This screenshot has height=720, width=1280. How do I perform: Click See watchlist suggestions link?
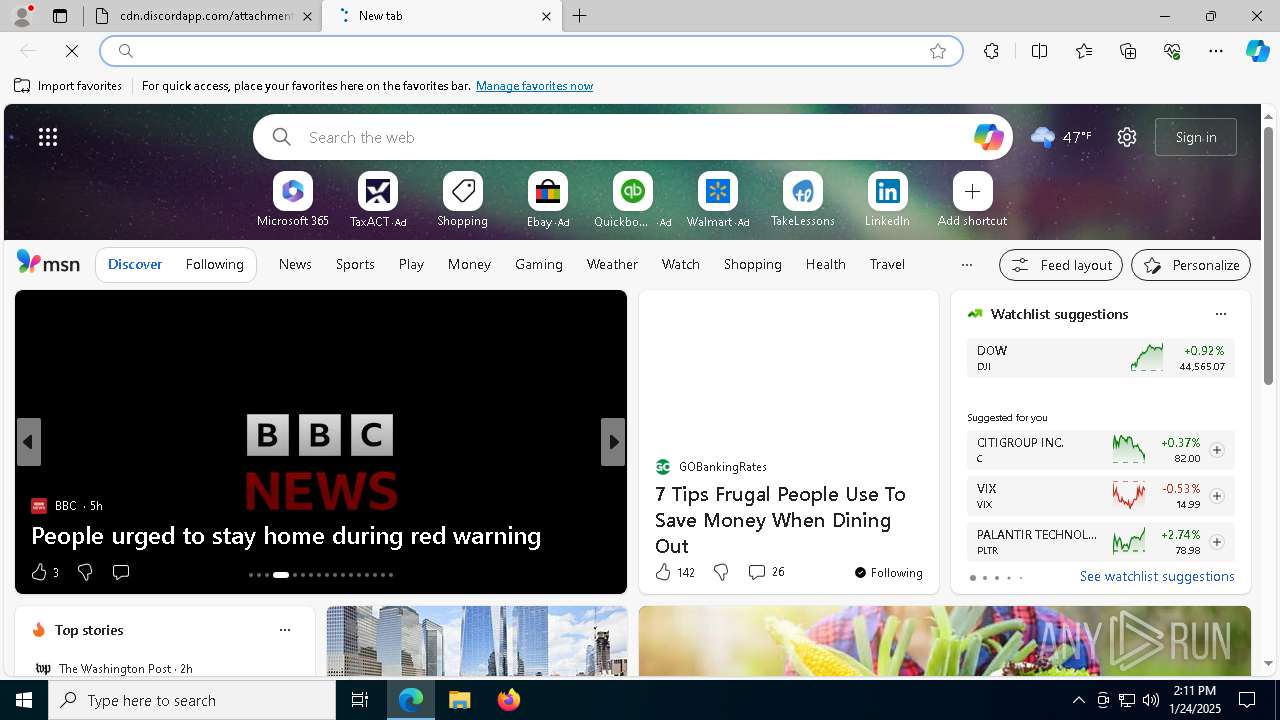click(x=1157, y=576)
